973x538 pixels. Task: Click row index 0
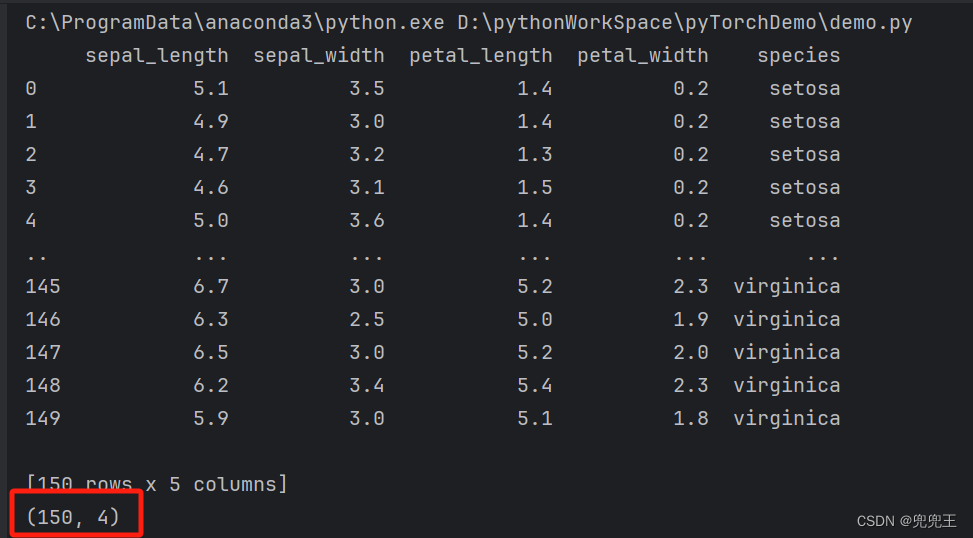coord(31,89)
